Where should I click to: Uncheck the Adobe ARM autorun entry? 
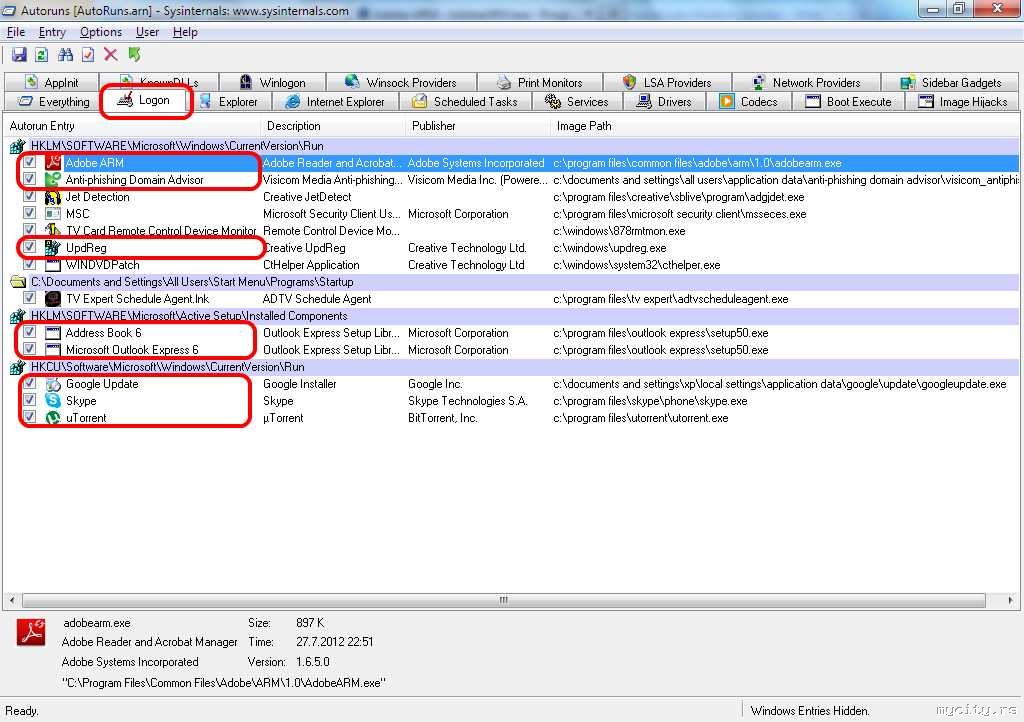point(29,161)
